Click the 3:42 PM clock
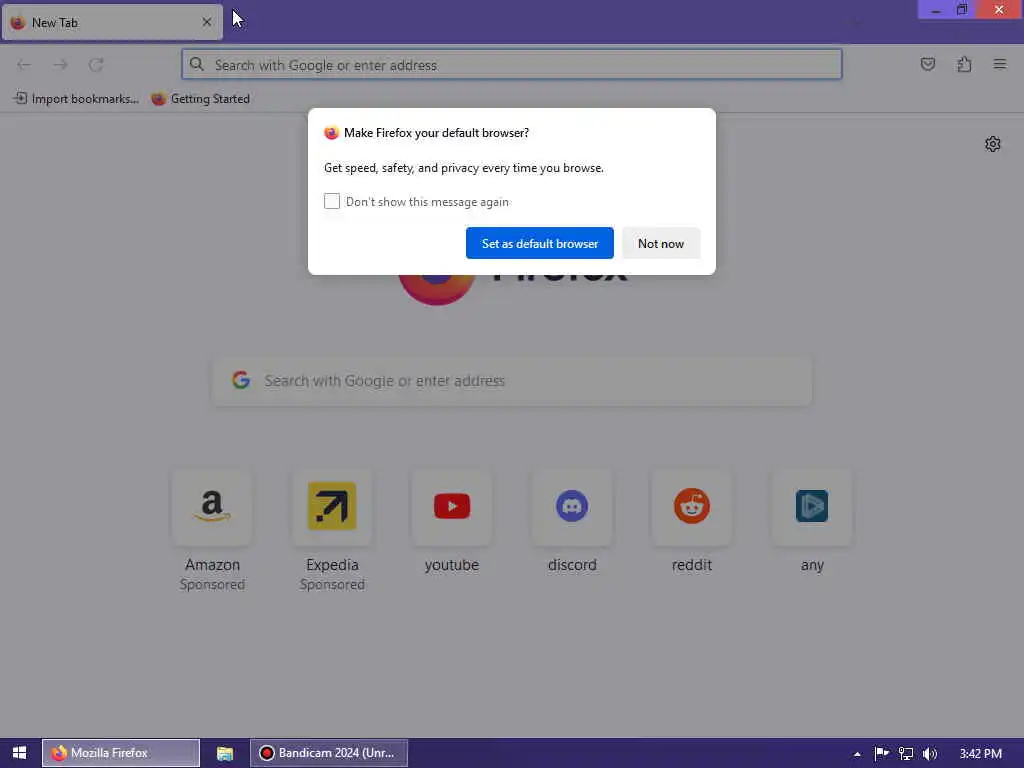The width and height of the screenshot is (1024, 768). (980, 754)
